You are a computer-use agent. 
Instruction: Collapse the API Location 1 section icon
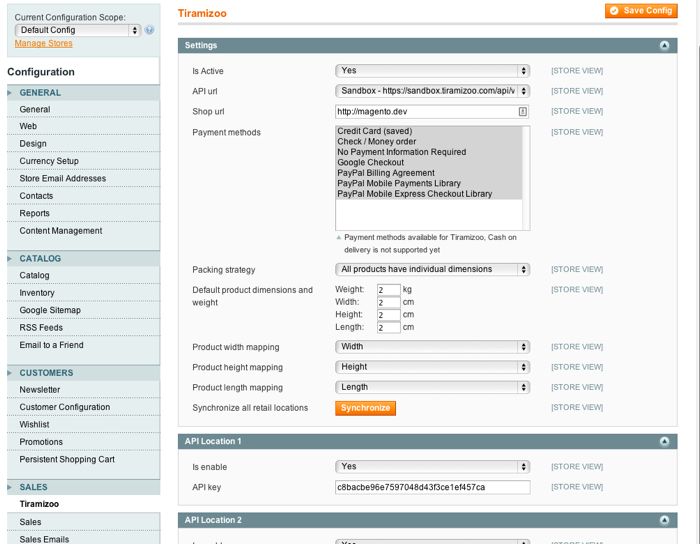[x=664, y=441]
